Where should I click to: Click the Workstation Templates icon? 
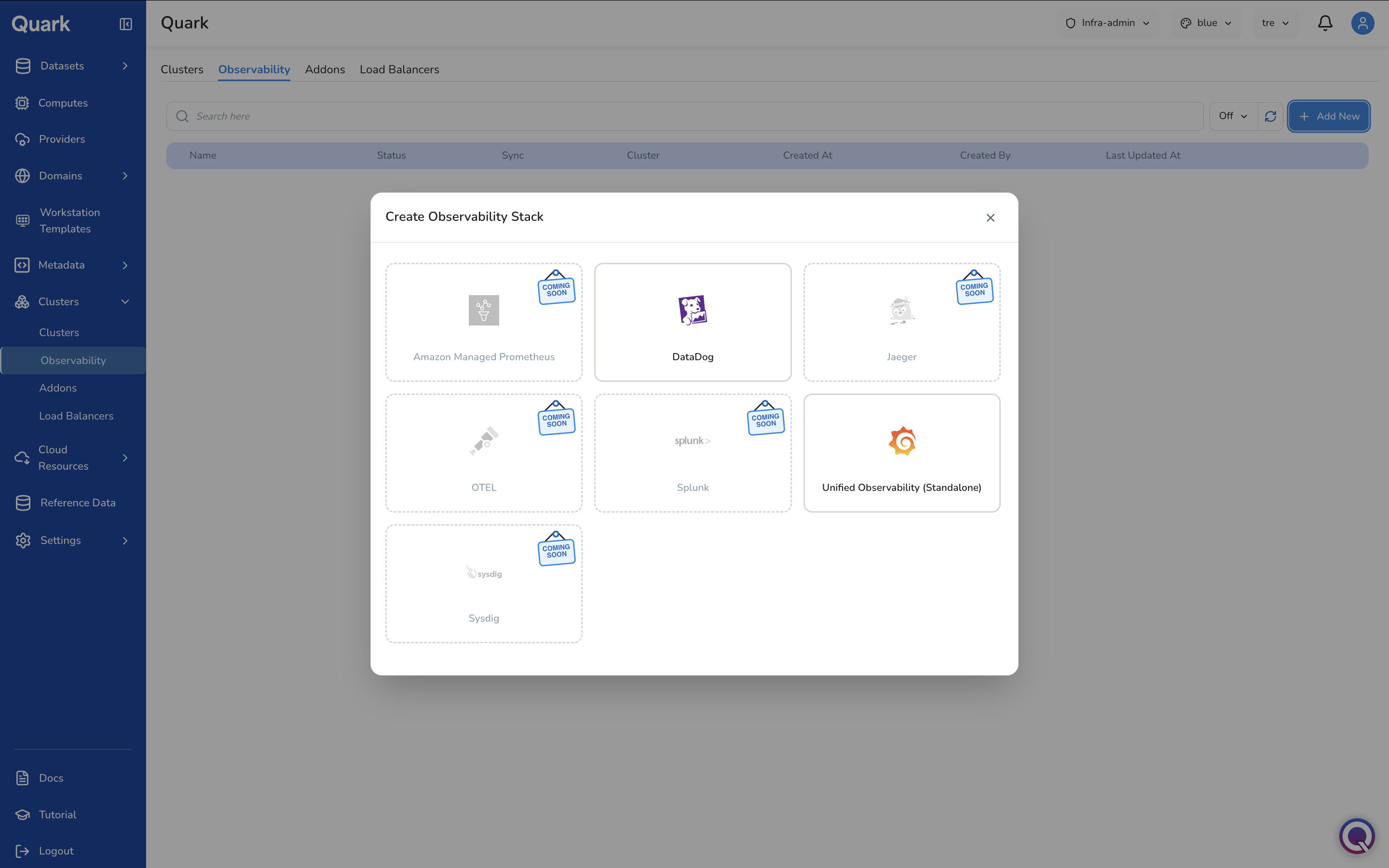pos(22,220)
